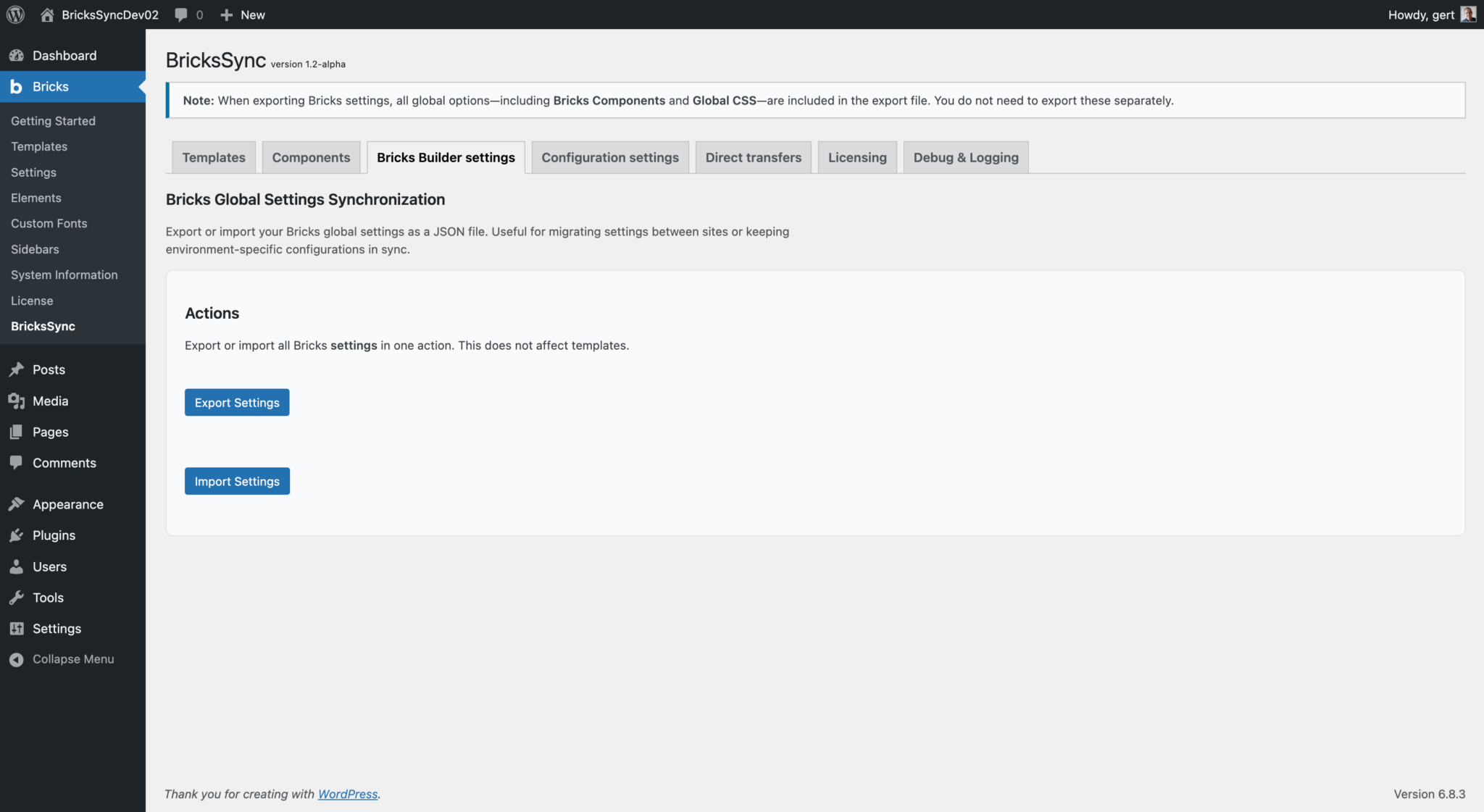Open Posts via the pushpin icon

[x=17, y=369]
